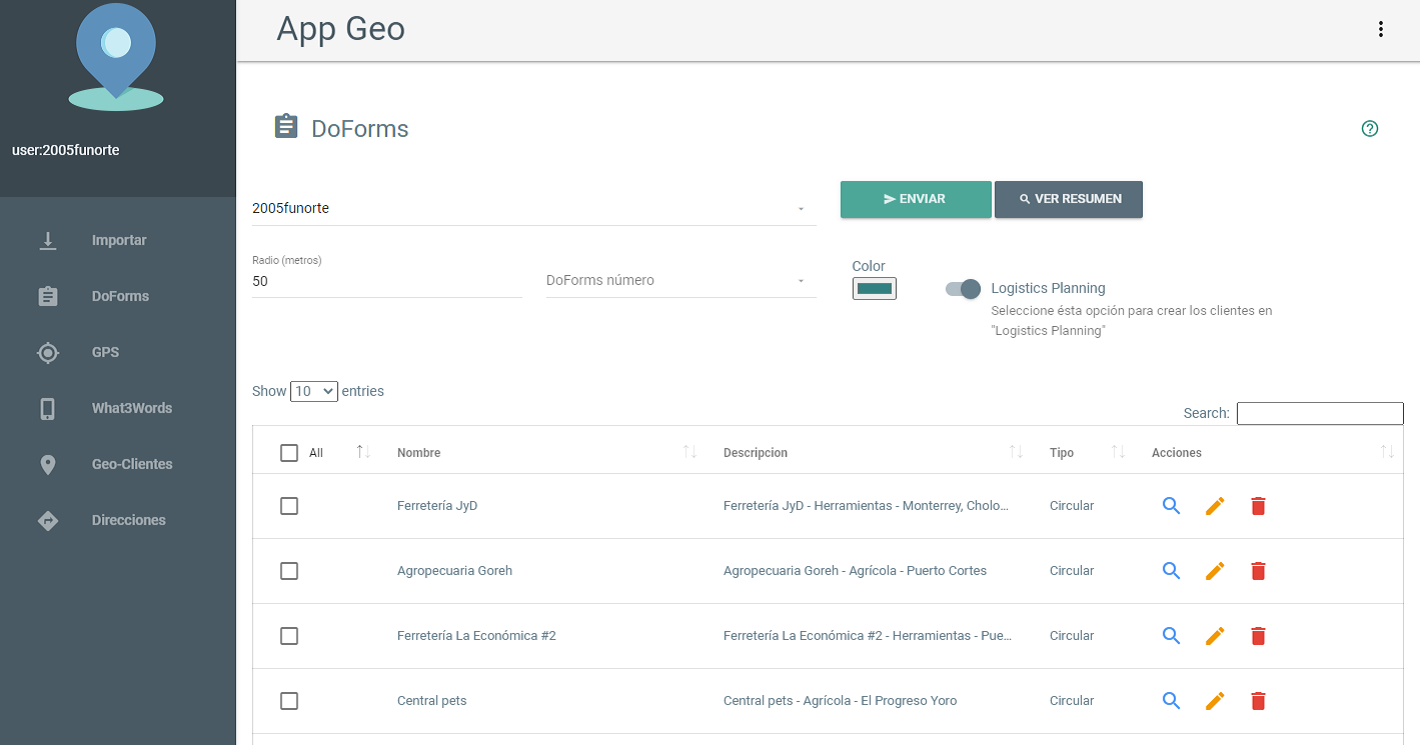The width and height of the screenshot is (1420, 745).
Task: Click the ENVIAR button
Action: pos(916,199)
